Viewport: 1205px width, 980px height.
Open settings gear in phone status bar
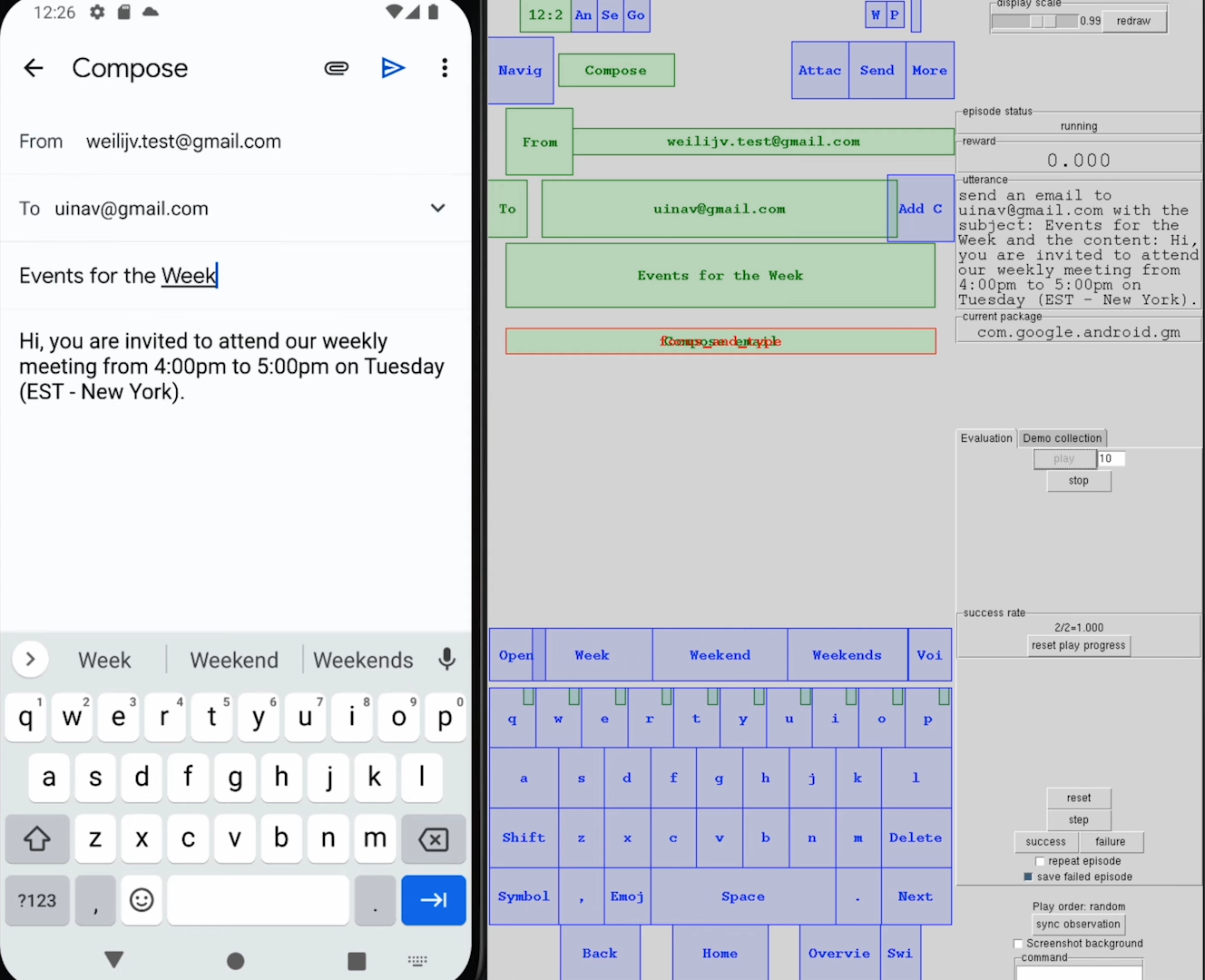97,12
